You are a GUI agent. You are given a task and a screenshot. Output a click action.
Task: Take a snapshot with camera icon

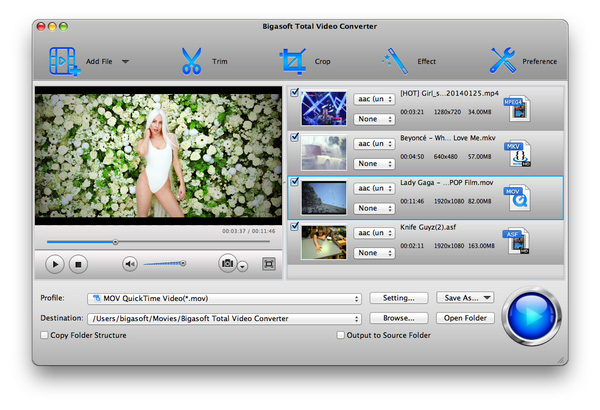point(227,263)
